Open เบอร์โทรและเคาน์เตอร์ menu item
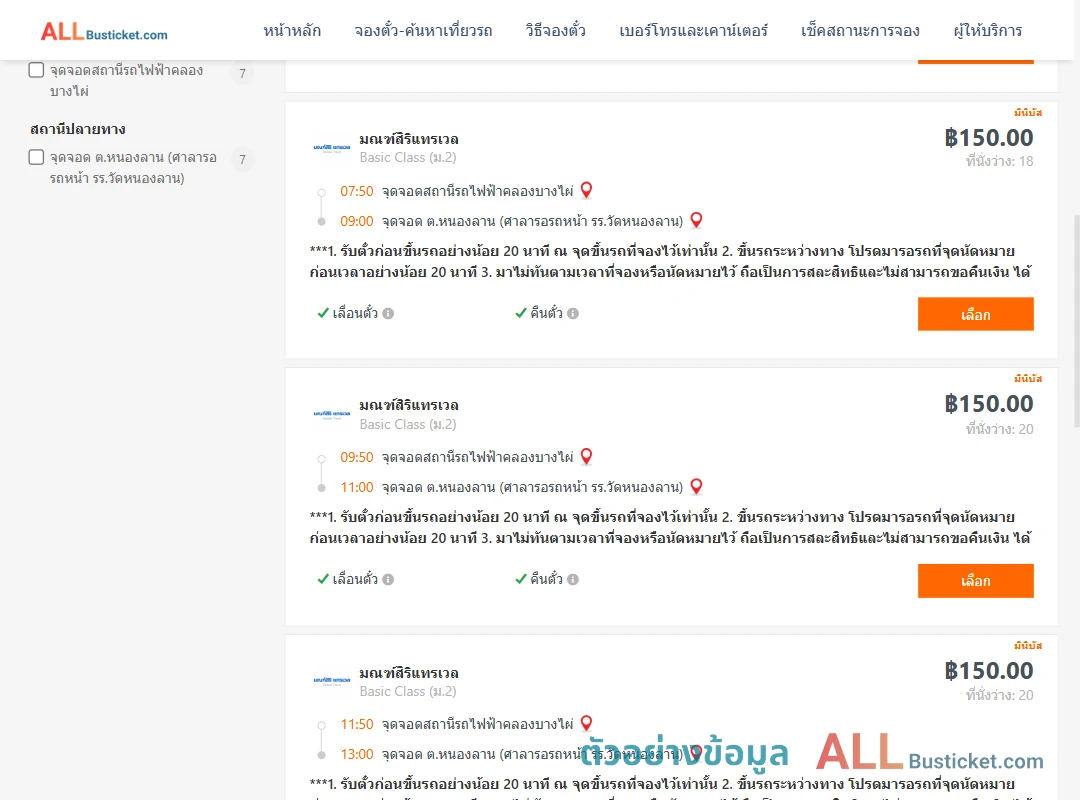 tap(694, 31)
